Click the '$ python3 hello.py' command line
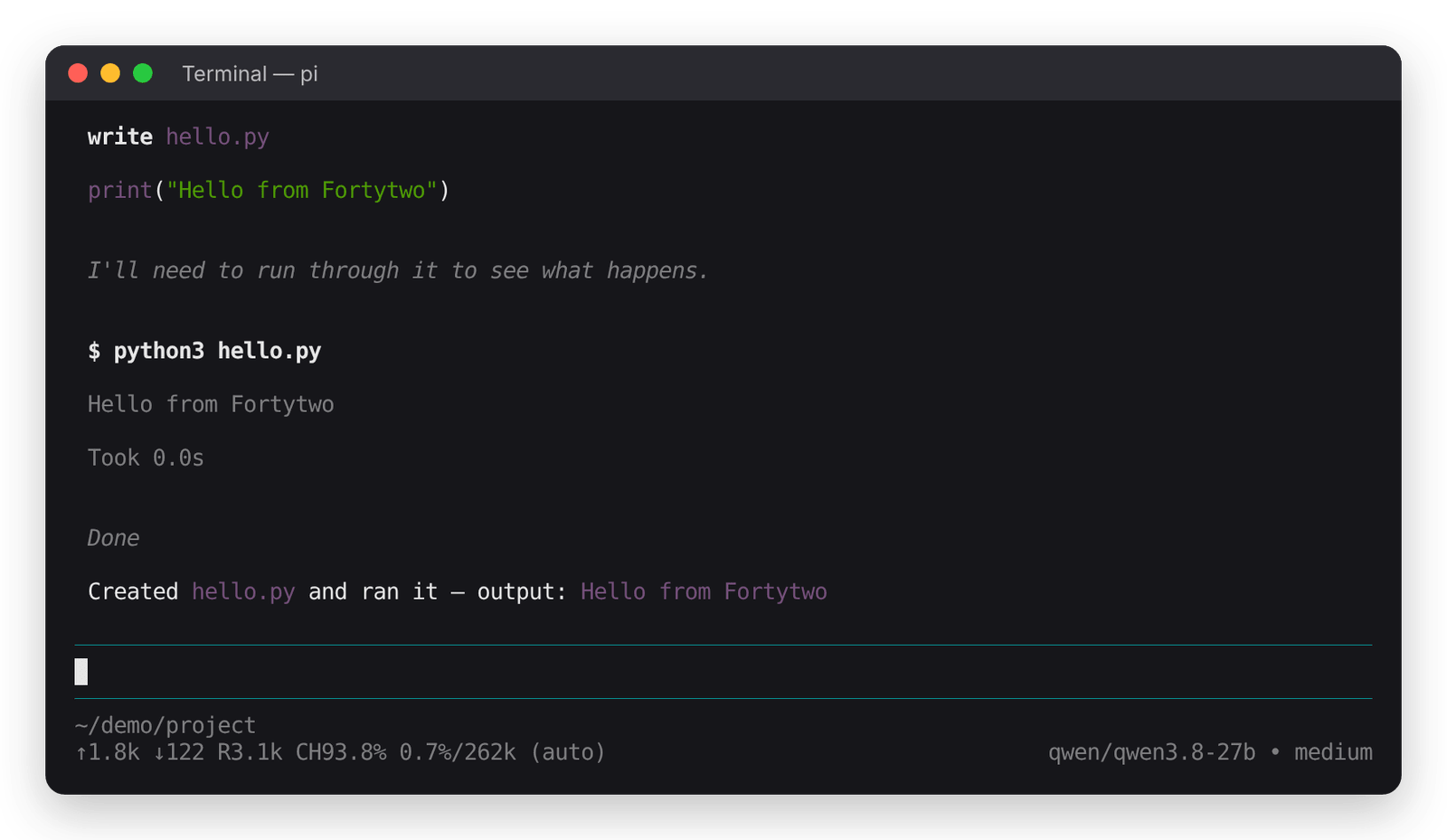This screenshot has height=840, width=1447. click(204, 351)
